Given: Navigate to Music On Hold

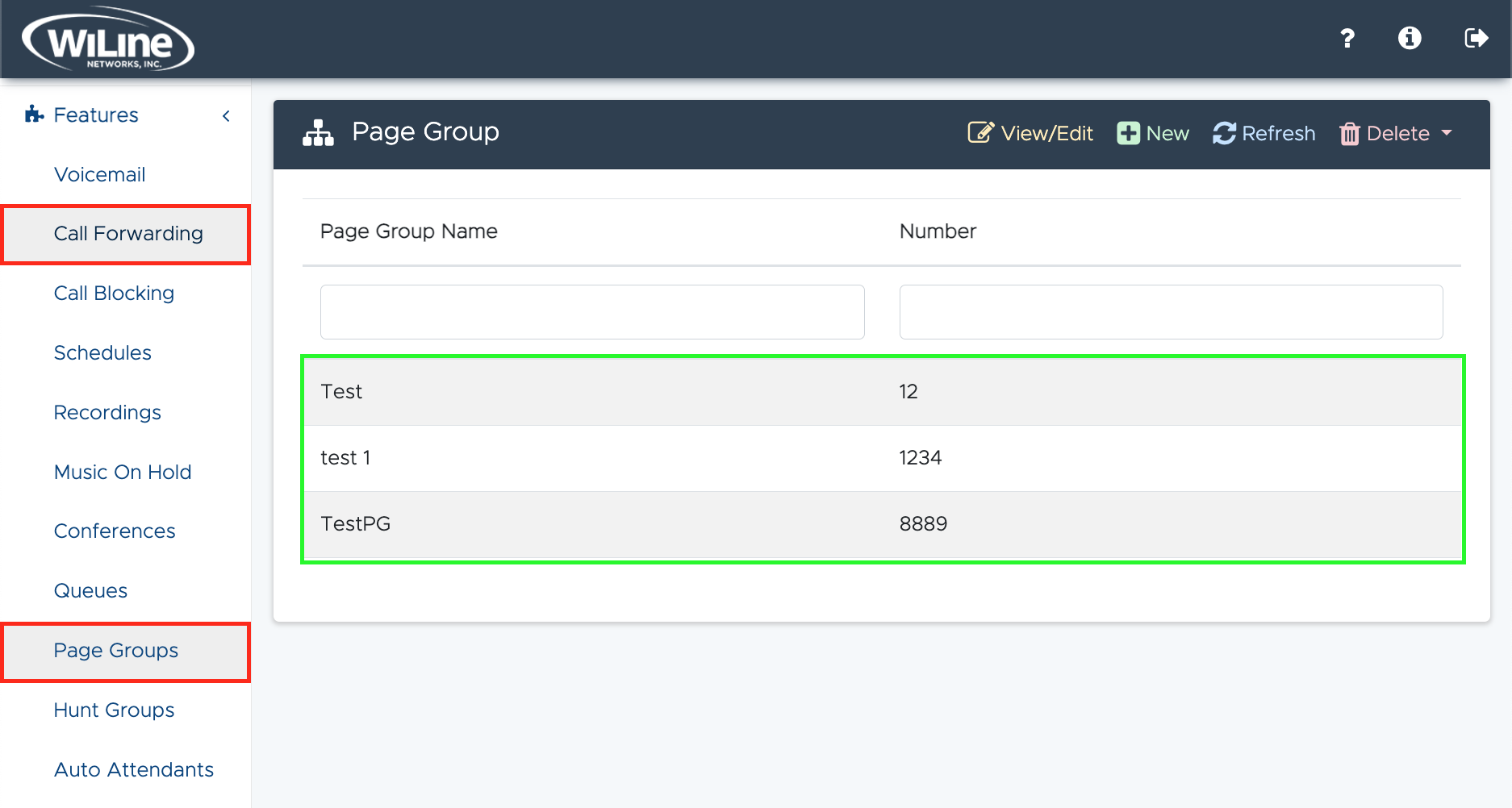Looking at the screenshot, I should 123,472.
